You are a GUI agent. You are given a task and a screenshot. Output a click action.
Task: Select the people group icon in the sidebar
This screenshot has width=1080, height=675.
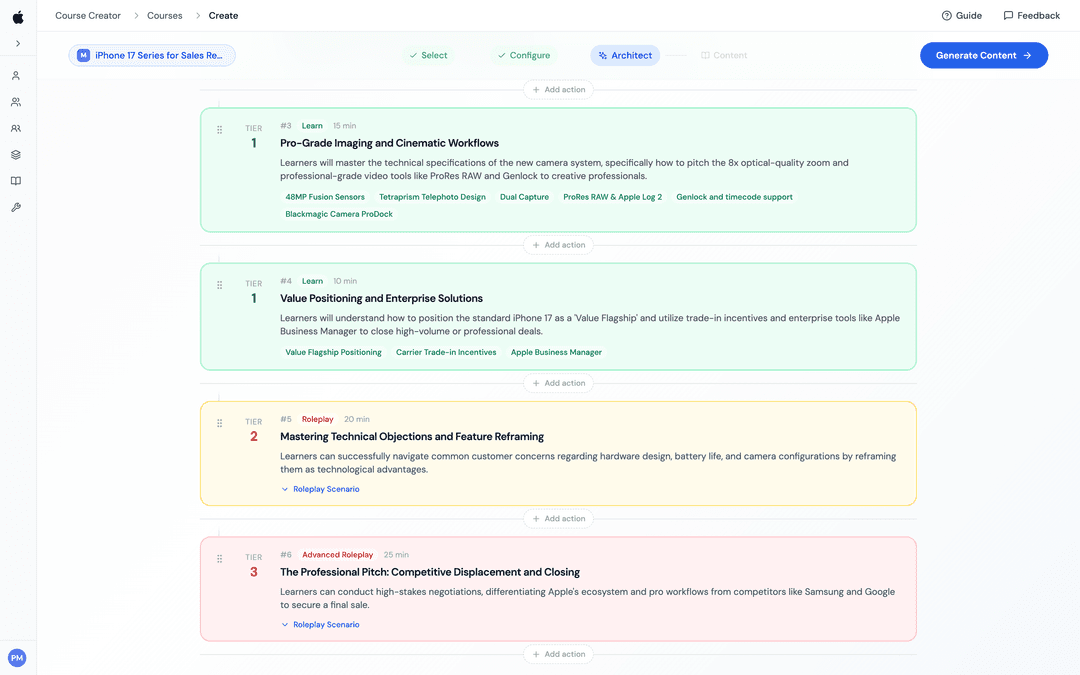(15, 101)
